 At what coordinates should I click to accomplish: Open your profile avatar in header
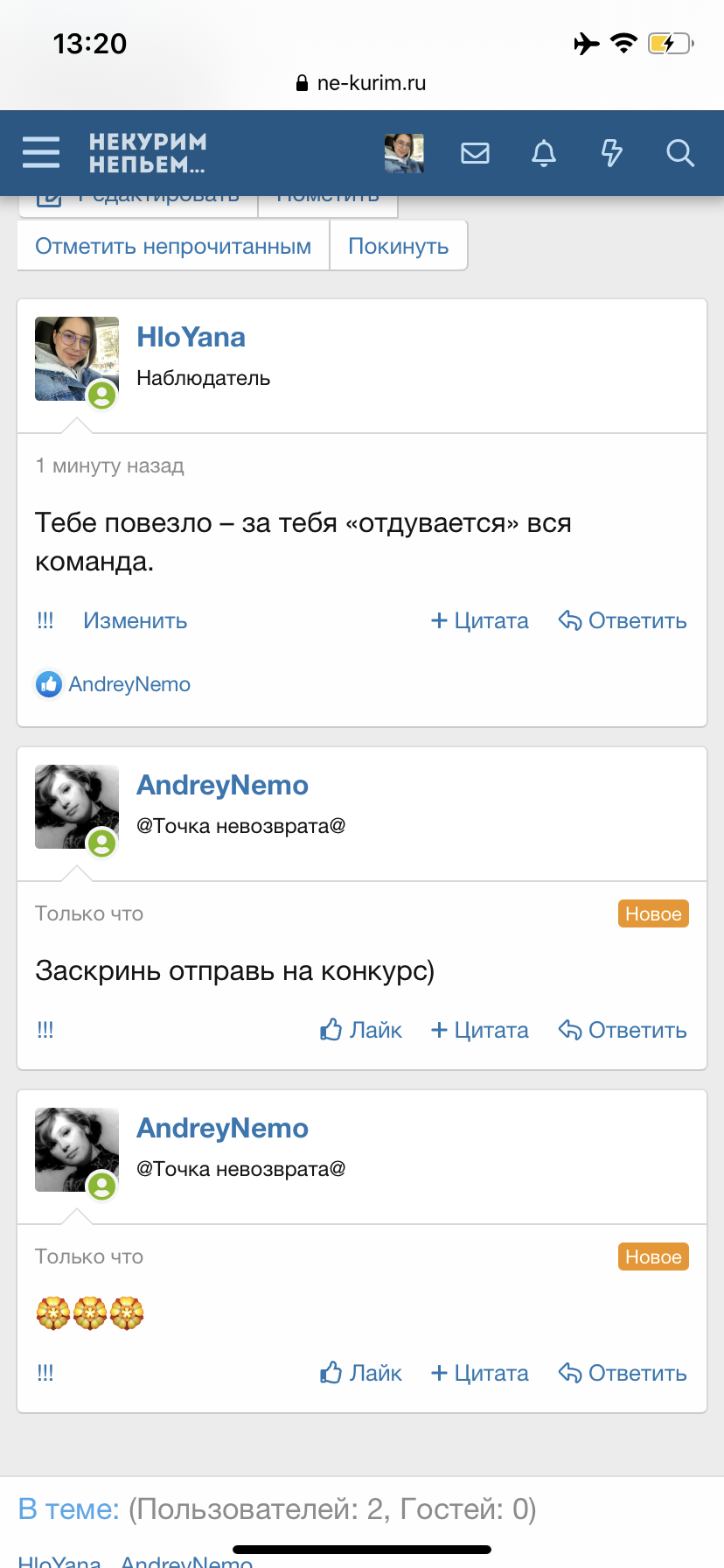[x=404, y=153]
